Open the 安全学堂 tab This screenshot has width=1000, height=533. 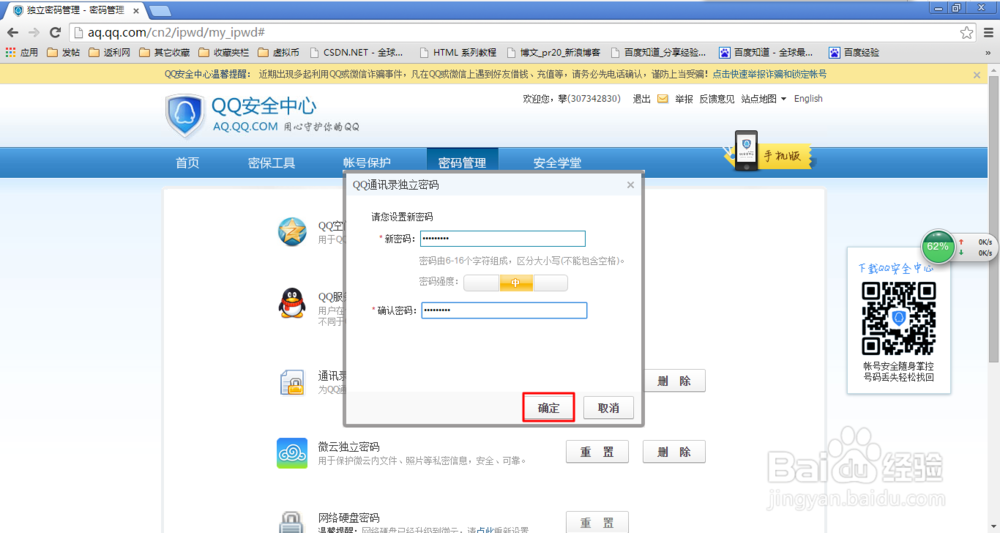(557, 163)
